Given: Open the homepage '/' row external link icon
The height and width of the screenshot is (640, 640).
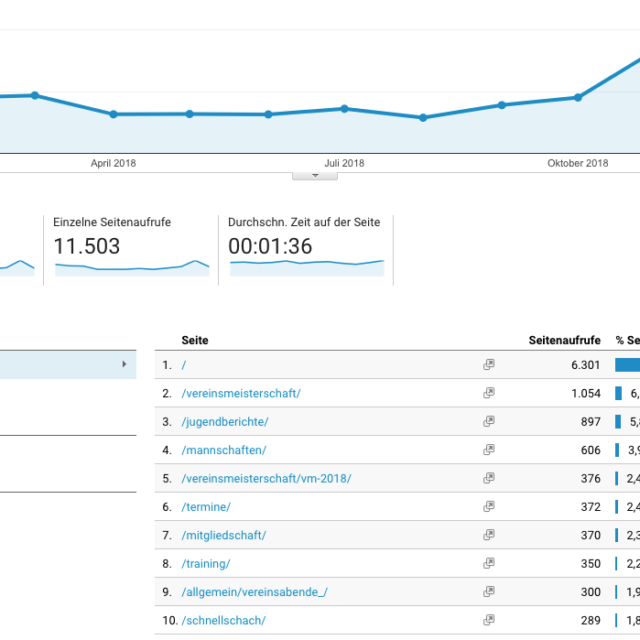Looking at the screenshot, I should [488, 365].
